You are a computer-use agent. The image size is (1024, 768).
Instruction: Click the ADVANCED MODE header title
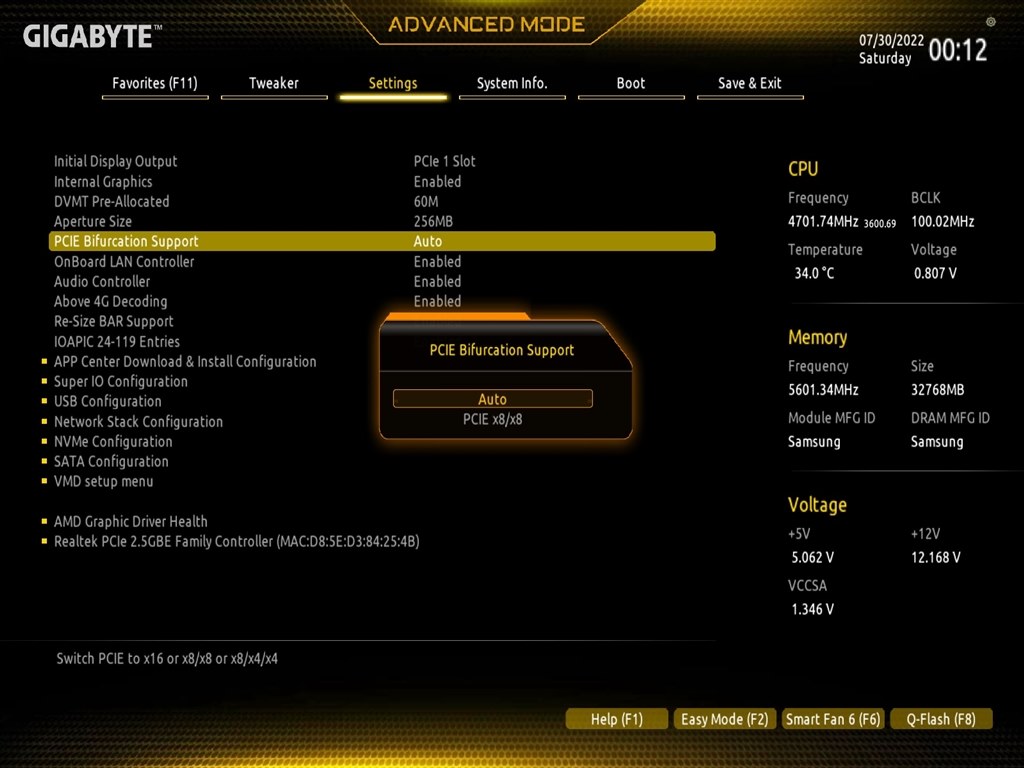point(487,25)
